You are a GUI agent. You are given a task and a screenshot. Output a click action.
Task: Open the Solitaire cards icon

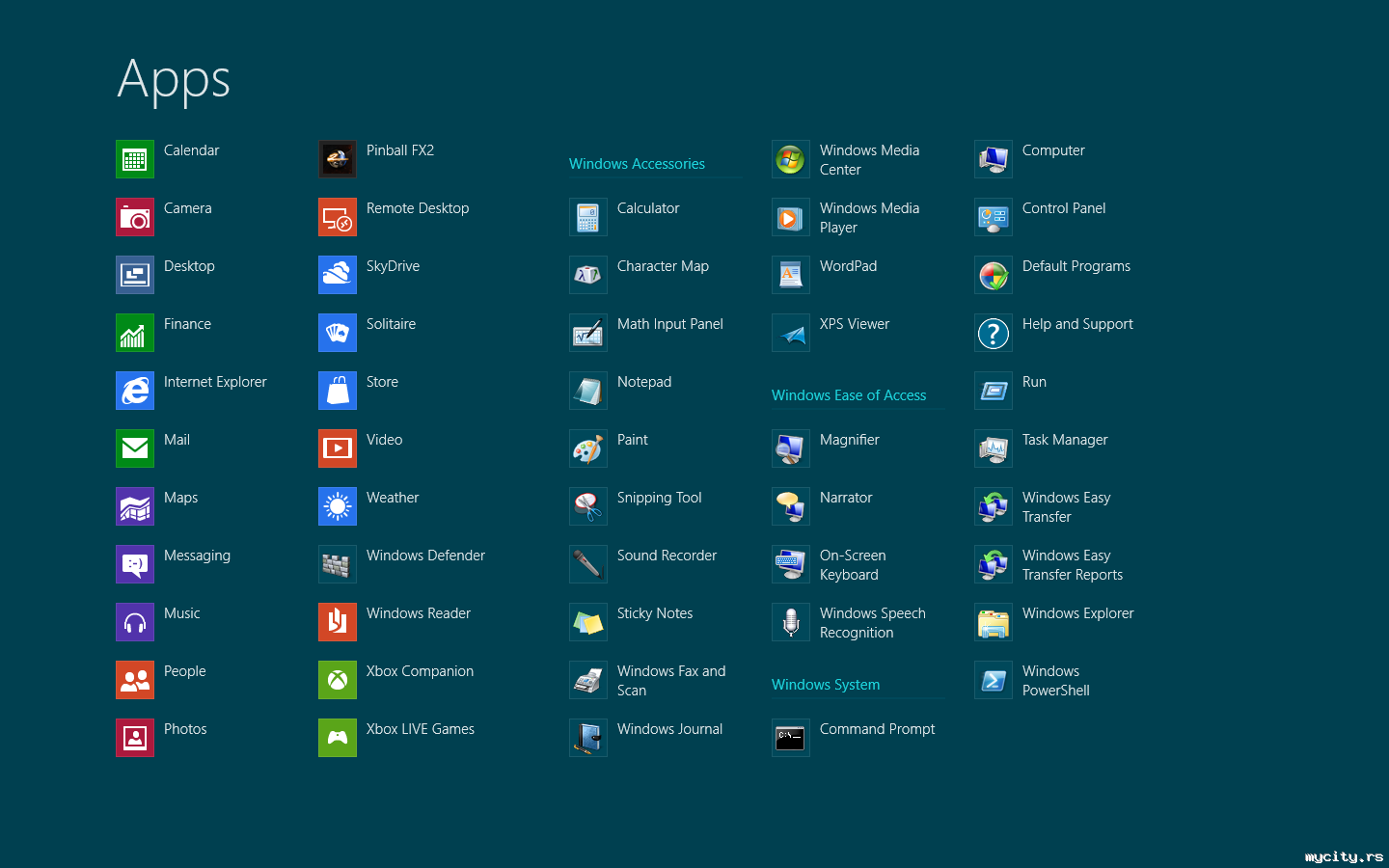pos(338,333)
